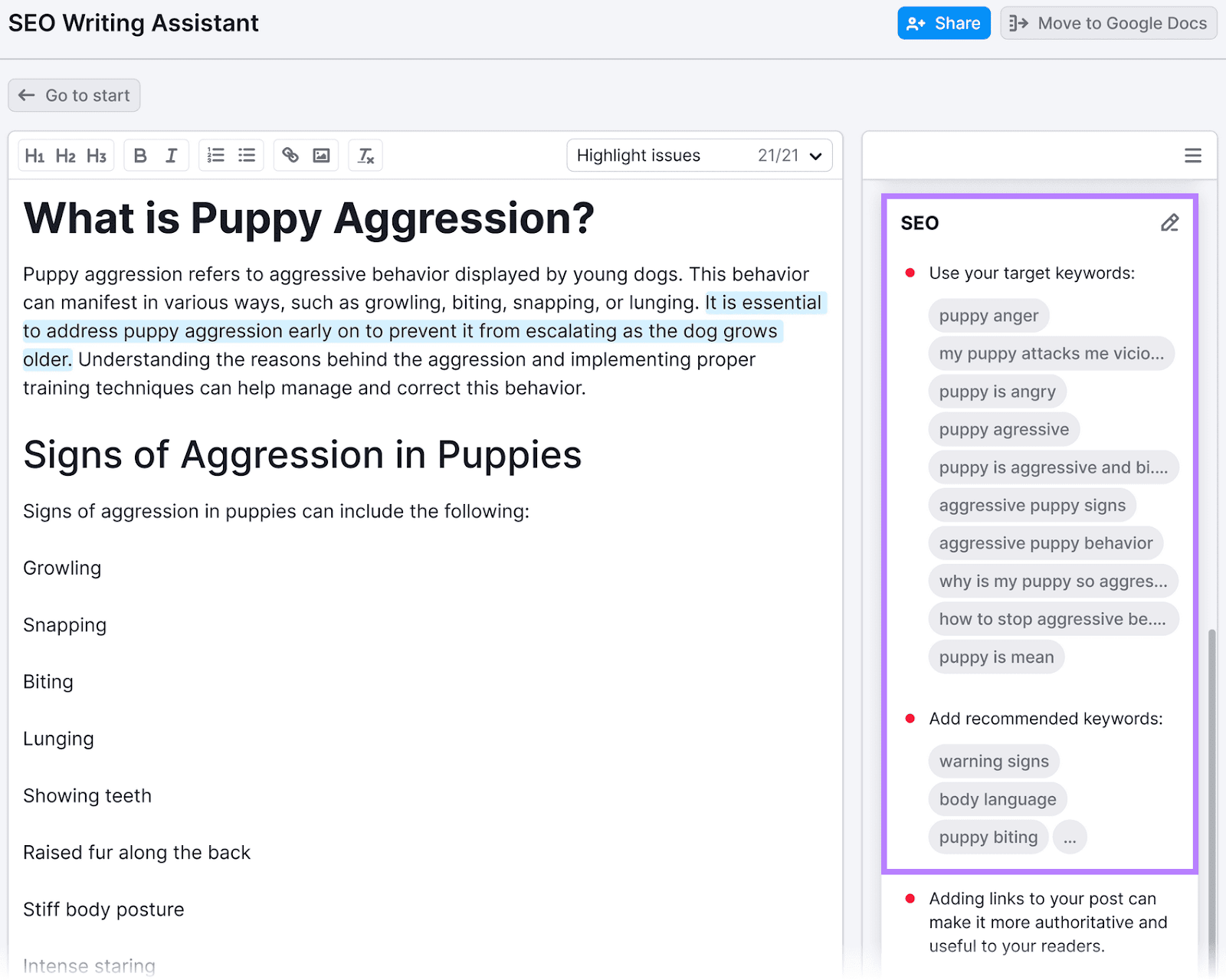The image size is (1226, 980).
Task: Insert an image into the document
Action: [322, 155]
